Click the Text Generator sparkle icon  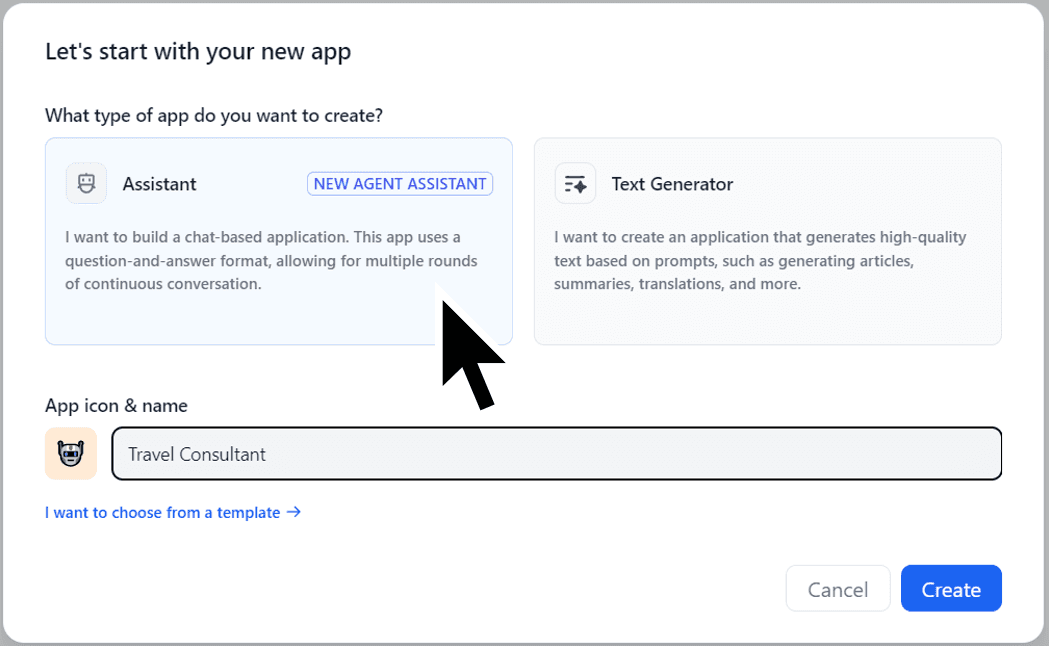click(x=575, y=184)
